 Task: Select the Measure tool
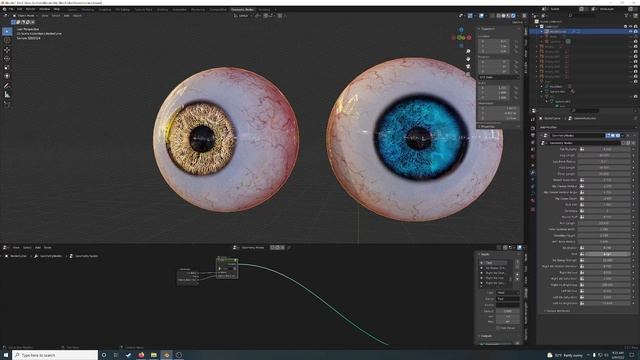7,95
